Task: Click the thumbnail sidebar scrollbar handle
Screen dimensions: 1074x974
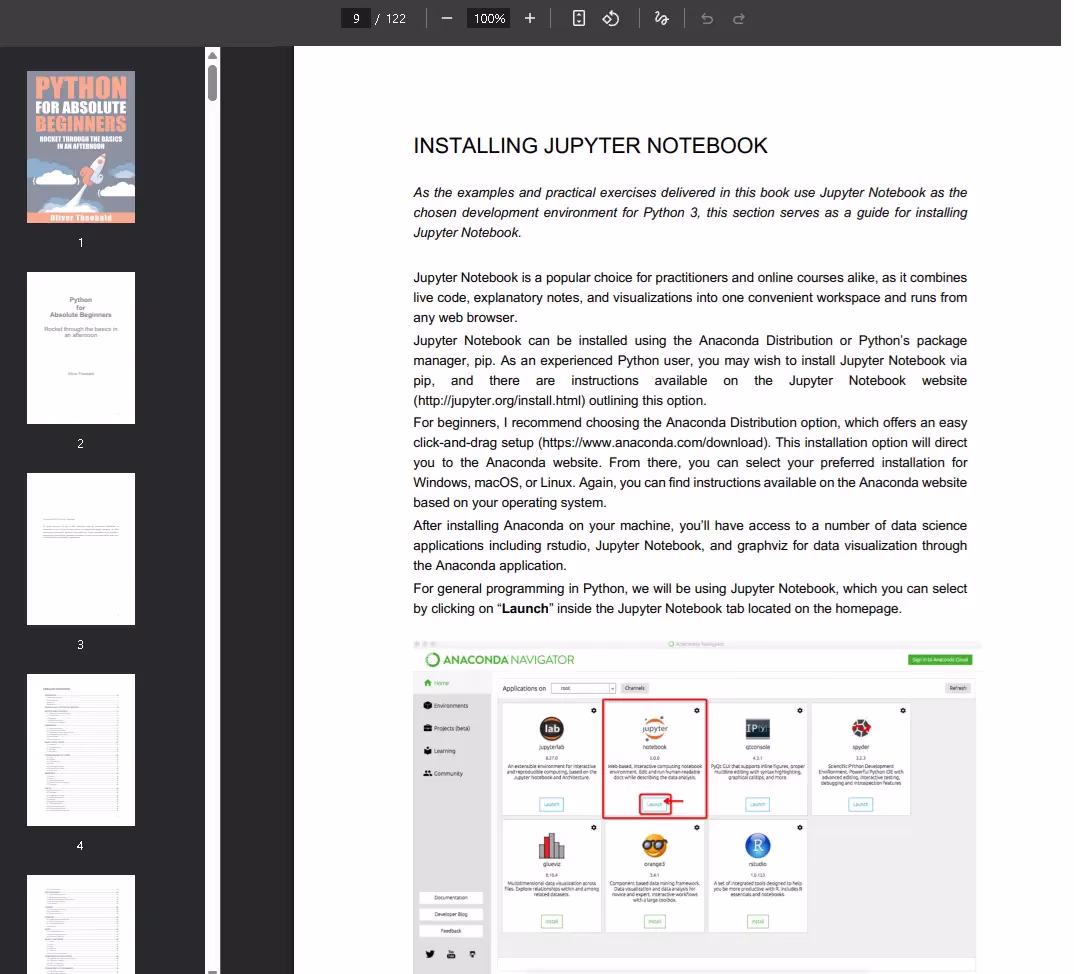Action: click(212, 82)
